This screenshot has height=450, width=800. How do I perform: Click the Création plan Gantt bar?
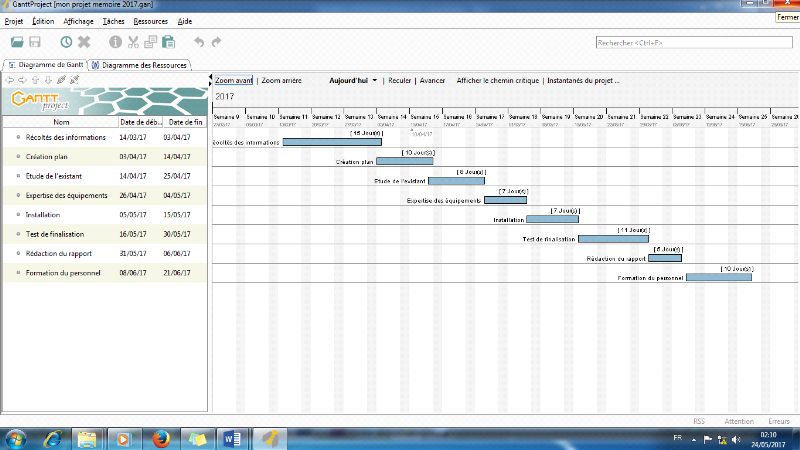pos(405,161)
